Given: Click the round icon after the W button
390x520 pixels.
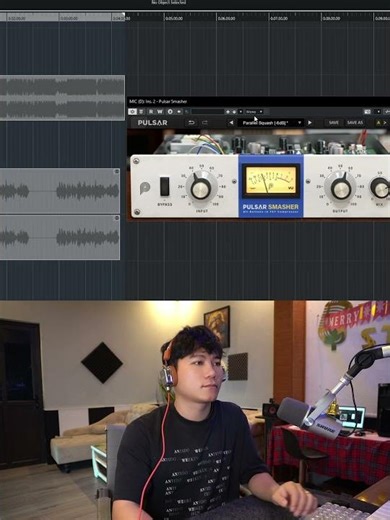Looking at the screenshot, I should pyautogui.click(x=170, y=112).
